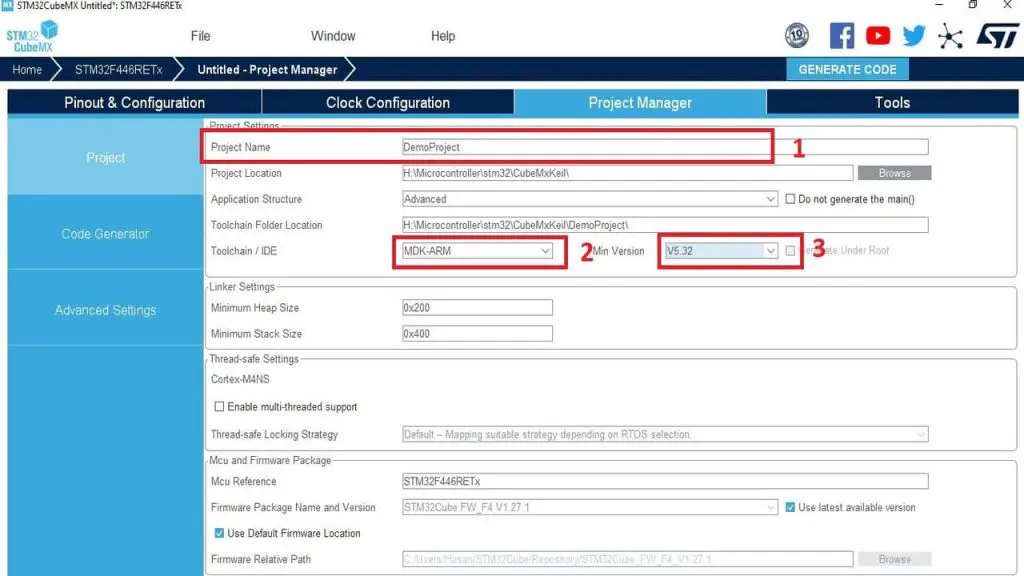This screenshot has width=1024, height=576.
Task: Click the ST community network icon
Action: [x=950, y=36]
